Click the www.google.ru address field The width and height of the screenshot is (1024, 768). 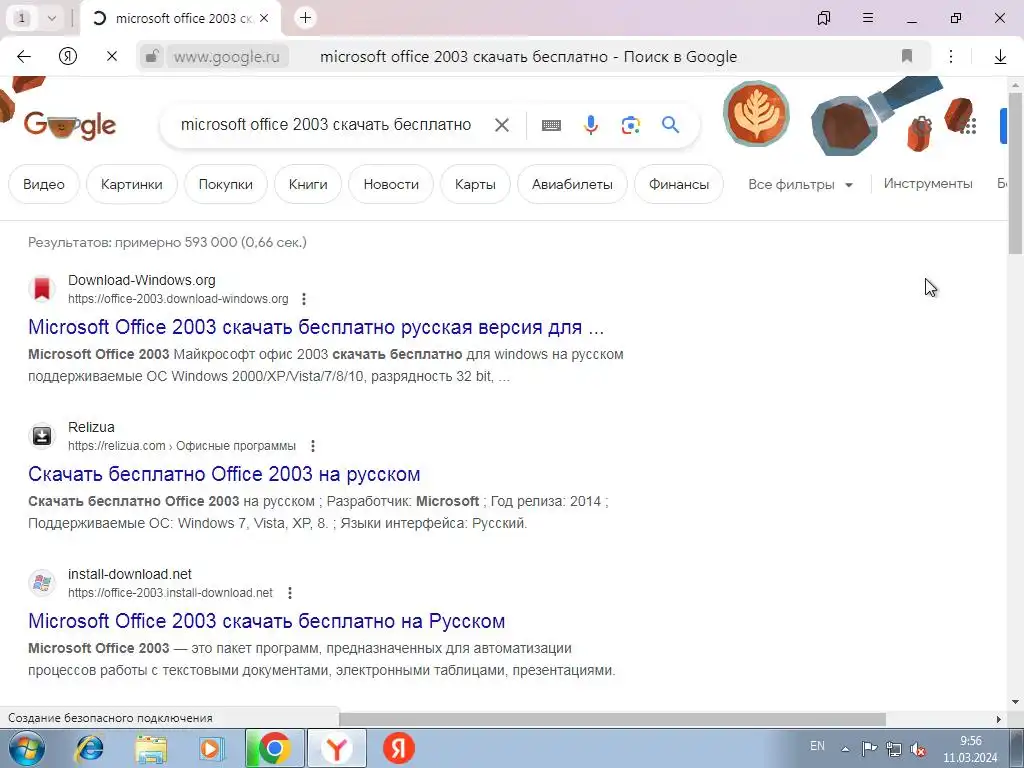point(227,57)
